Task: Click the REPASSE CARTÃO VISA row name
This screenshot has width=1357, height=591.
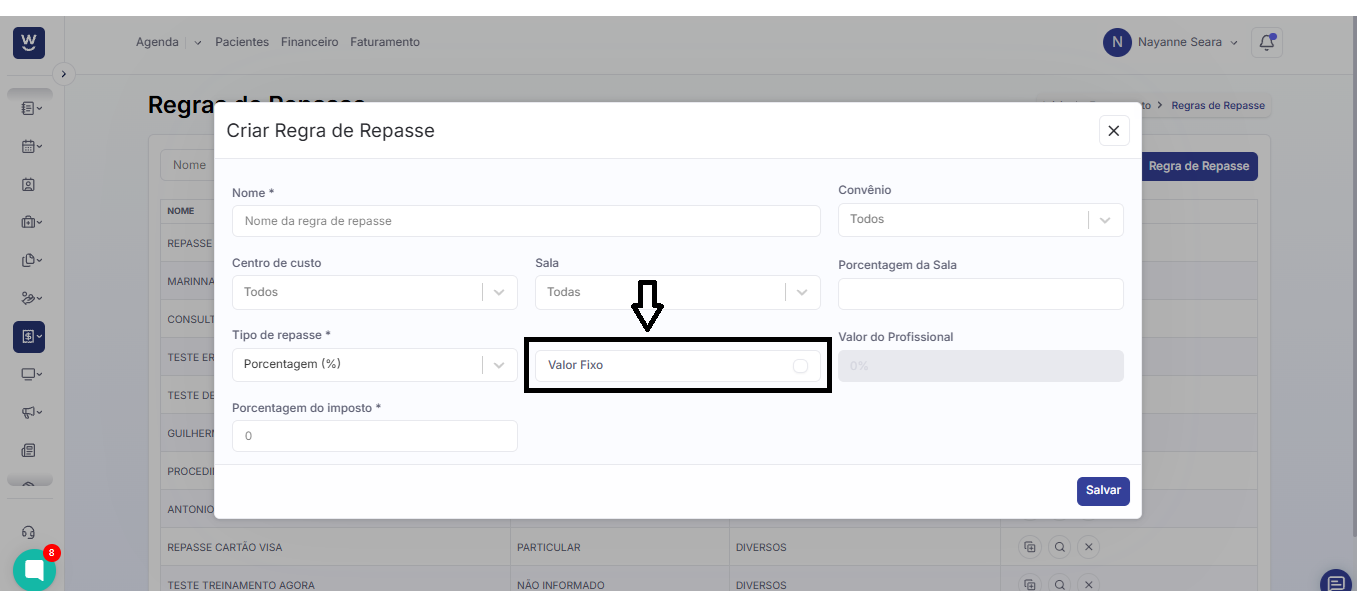Action: [x=224, y=548]
